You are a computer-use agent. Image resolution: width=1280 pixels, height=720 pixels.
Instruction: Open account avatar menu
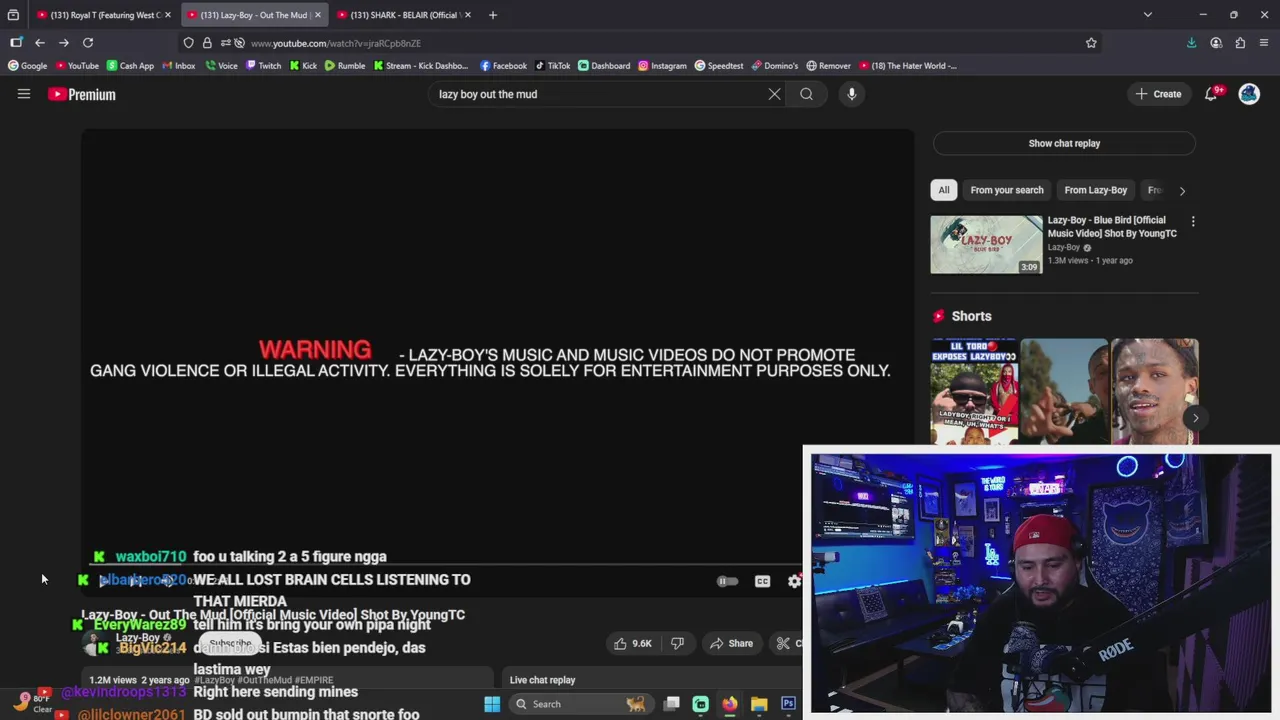(x=1249, y=94)
